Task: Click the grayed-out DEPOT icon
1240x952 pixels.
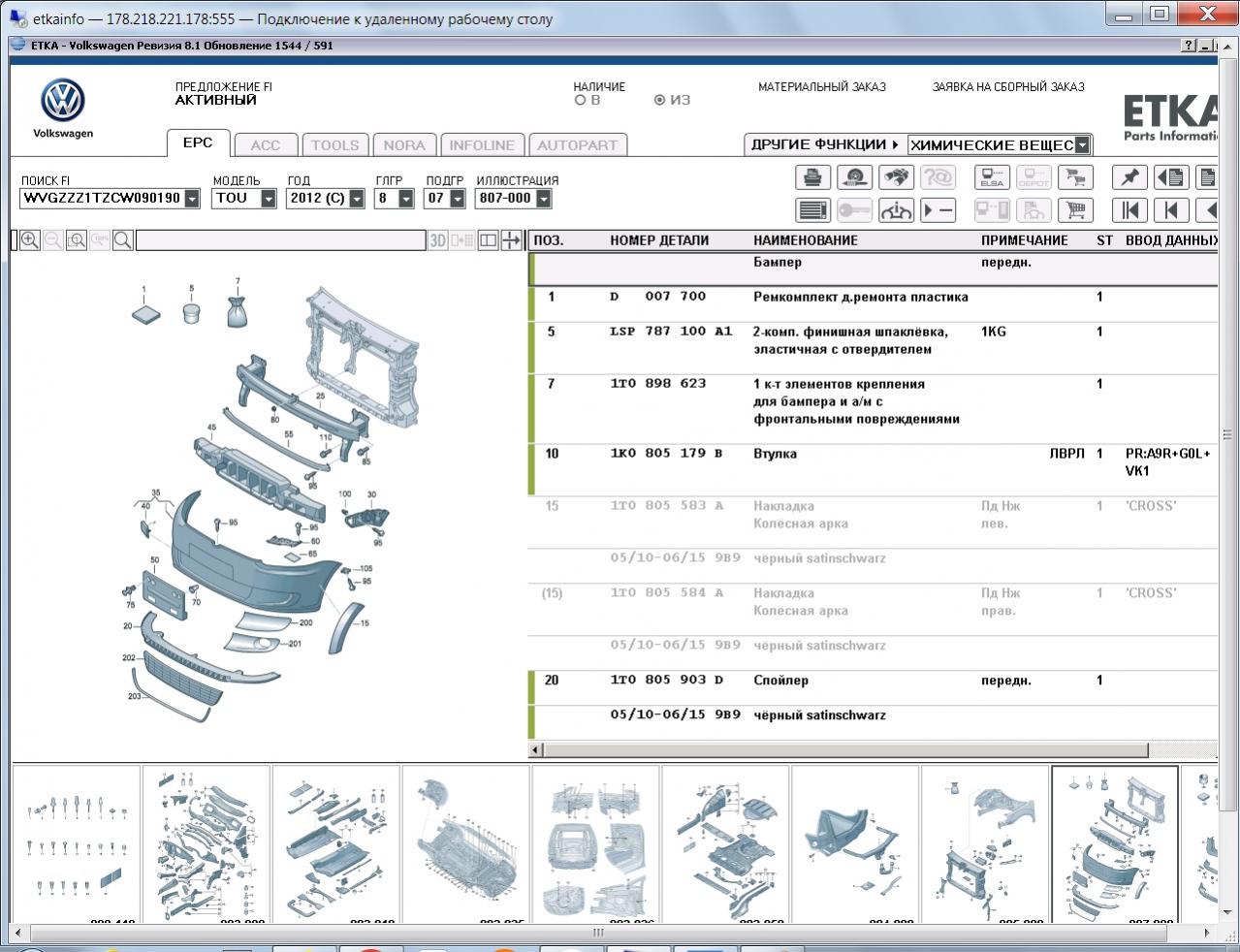Action: (x=1033, y=177)
